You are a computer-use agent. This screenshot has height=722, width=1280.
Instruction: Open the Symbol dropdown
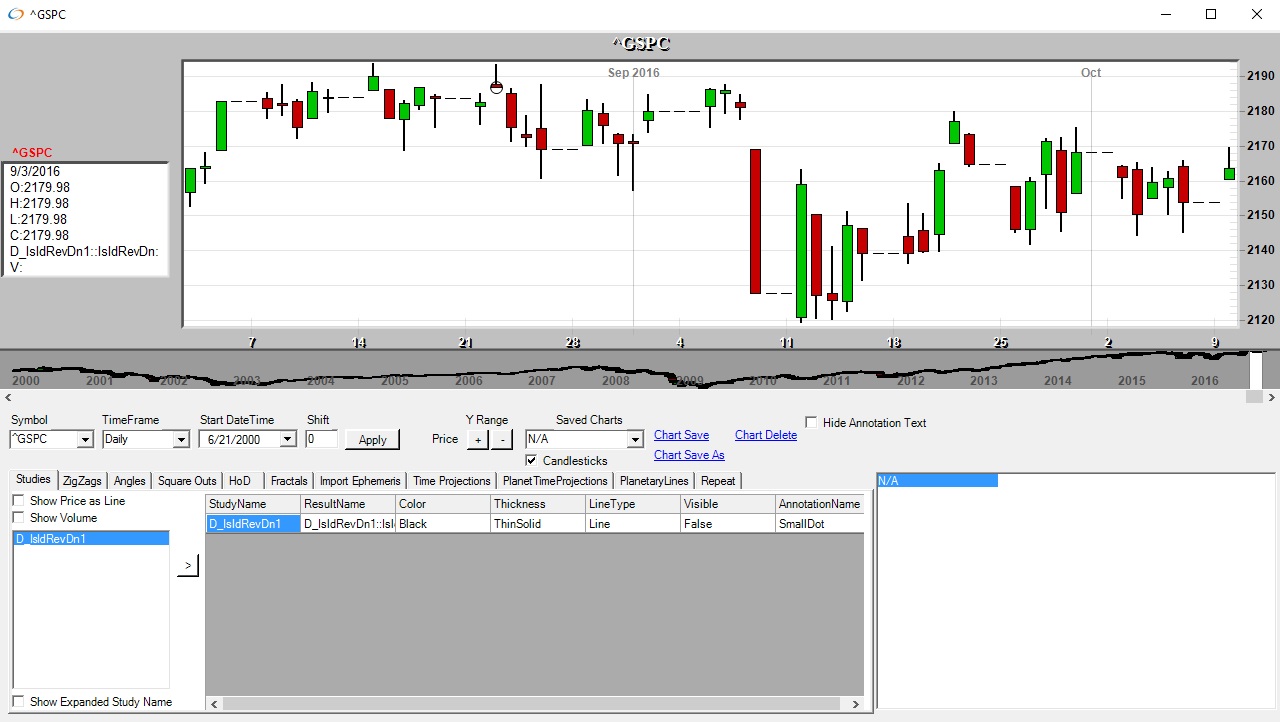[84, 439]
